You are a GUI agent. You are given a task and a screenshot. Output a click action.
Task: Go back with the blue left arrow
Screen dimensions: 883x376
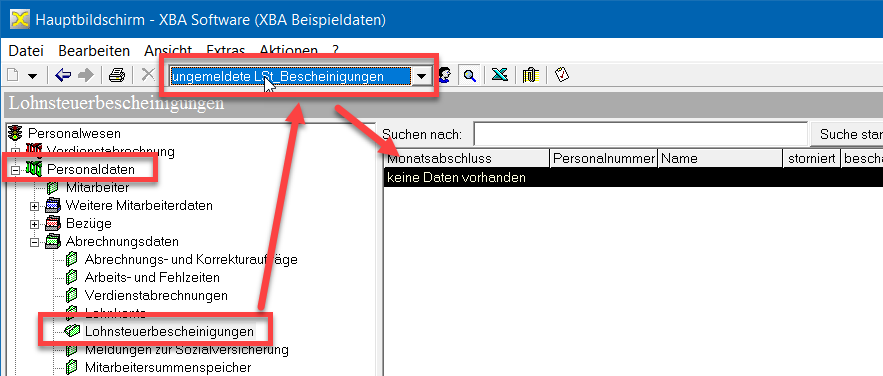(x=63, y=75)
